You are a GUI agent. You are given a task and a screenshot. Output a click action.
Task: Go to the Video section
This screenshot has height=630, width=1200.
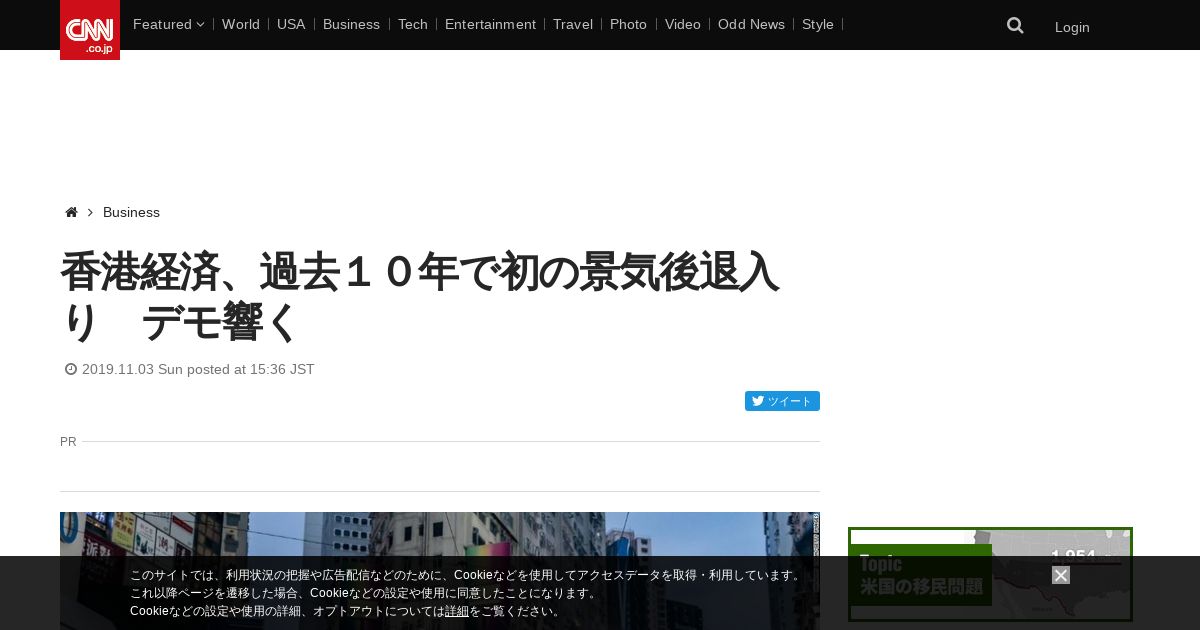[x=683, y=24]
